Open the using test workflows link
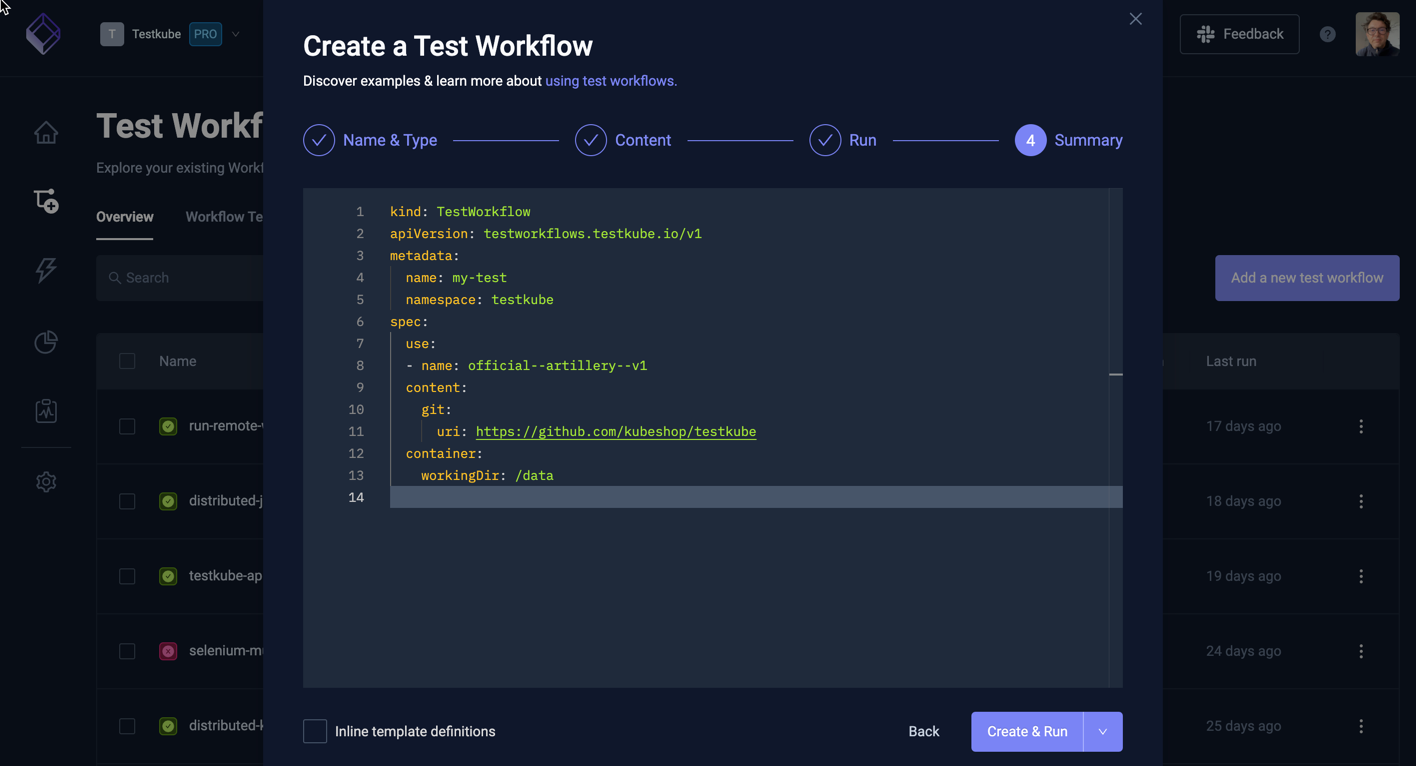 point(611,81)
